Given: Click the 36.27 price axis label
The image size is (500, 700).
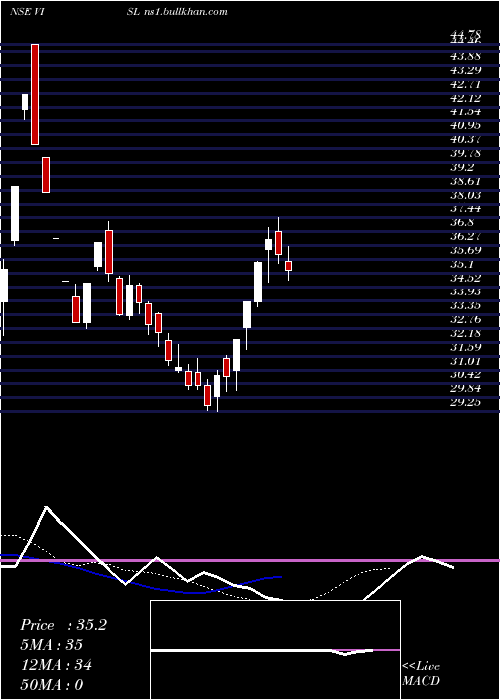Looking at the screenshot, I should coord(465,237).
